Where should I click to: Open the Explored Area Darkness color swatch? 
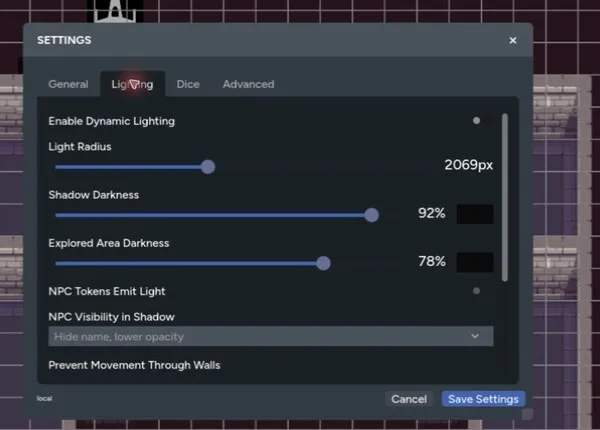coord(475,262)
